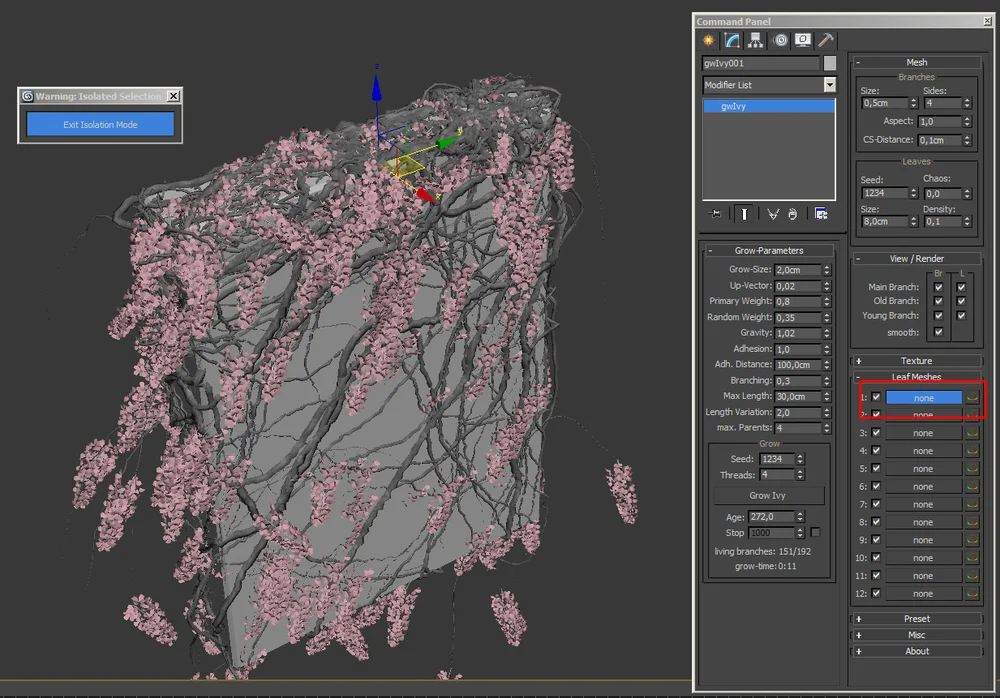
Task: Toggle the smooth checkbox
Action: point(938,332)
